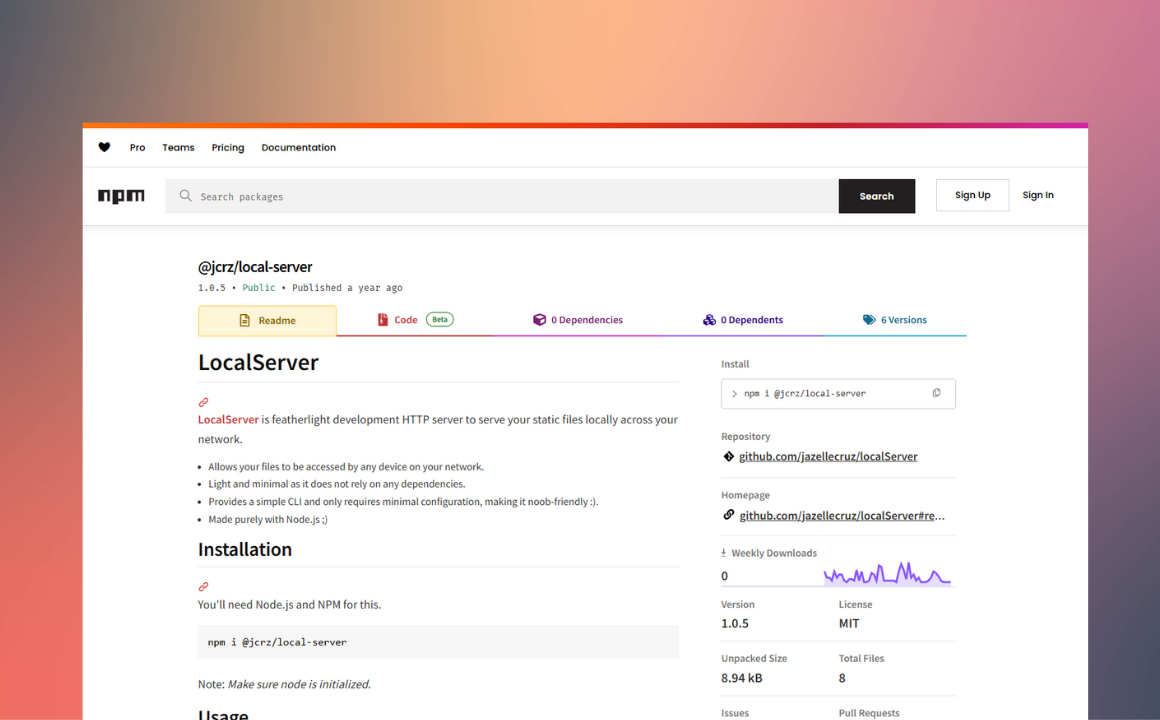The image size is (1160, 720).
Task: Show the 6 Versions tab
Action: (x=895, y=320)
